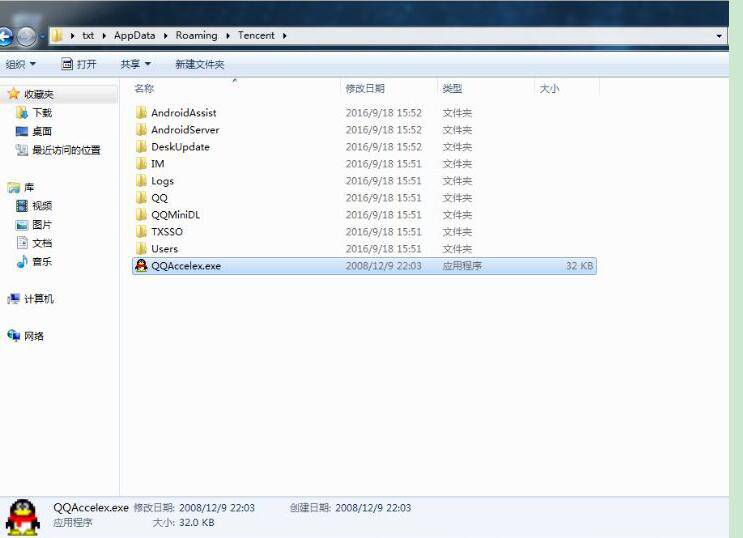Select the 收藏夹 favorites label in sidebar
The height and width of the screenshot is (538, 743).
(x=38, y=94)
